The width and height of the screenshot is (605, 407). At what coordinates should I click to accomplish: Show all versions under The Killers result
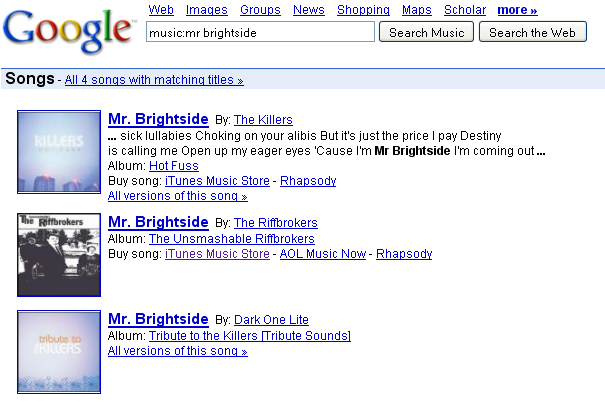click(x=177, y=196)
